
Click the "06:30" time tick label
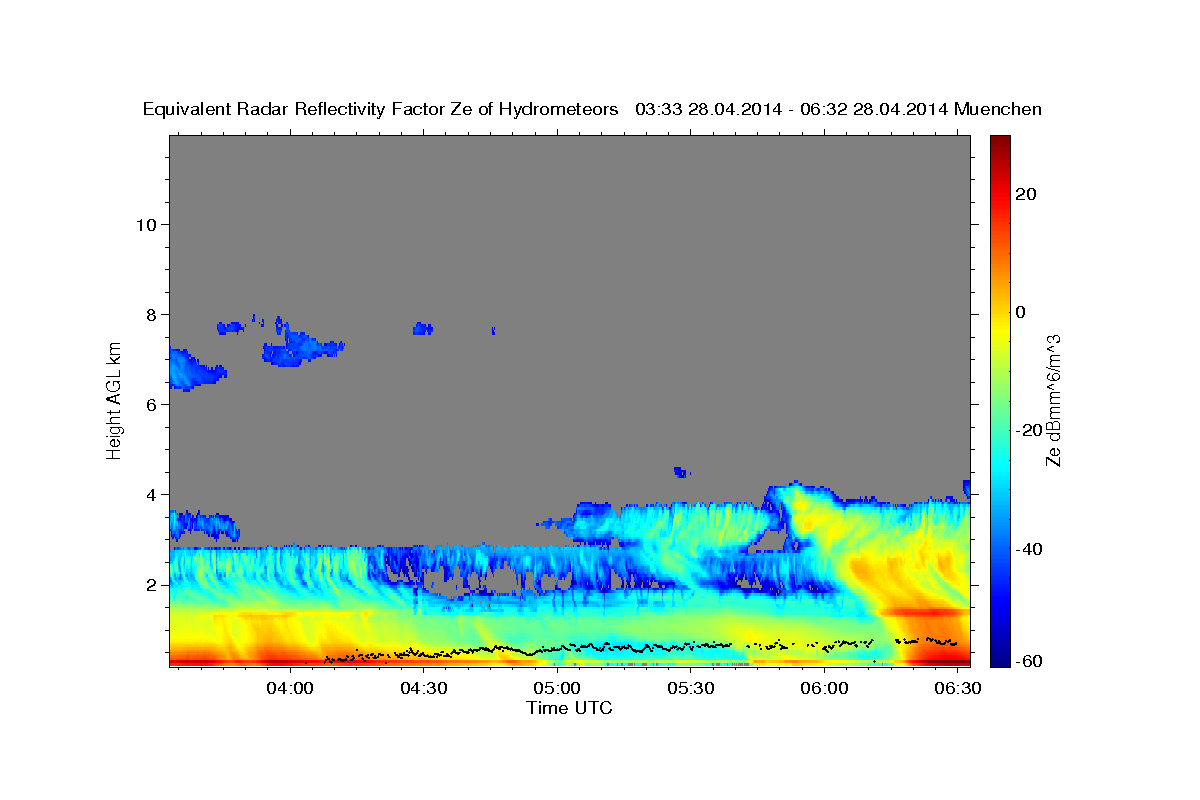(958, 689)
